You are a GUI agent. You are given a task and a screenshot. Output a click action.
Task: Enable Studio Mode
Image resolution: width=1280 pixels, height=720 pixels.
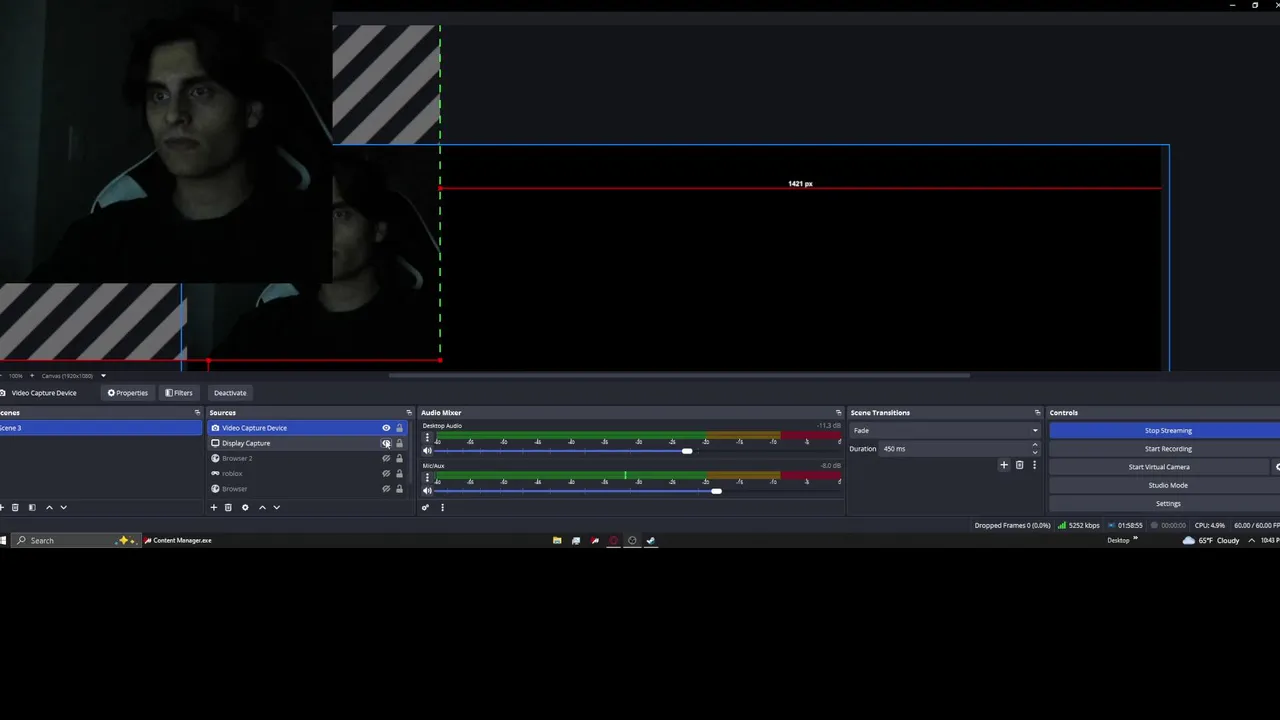tap(1167, 485)
